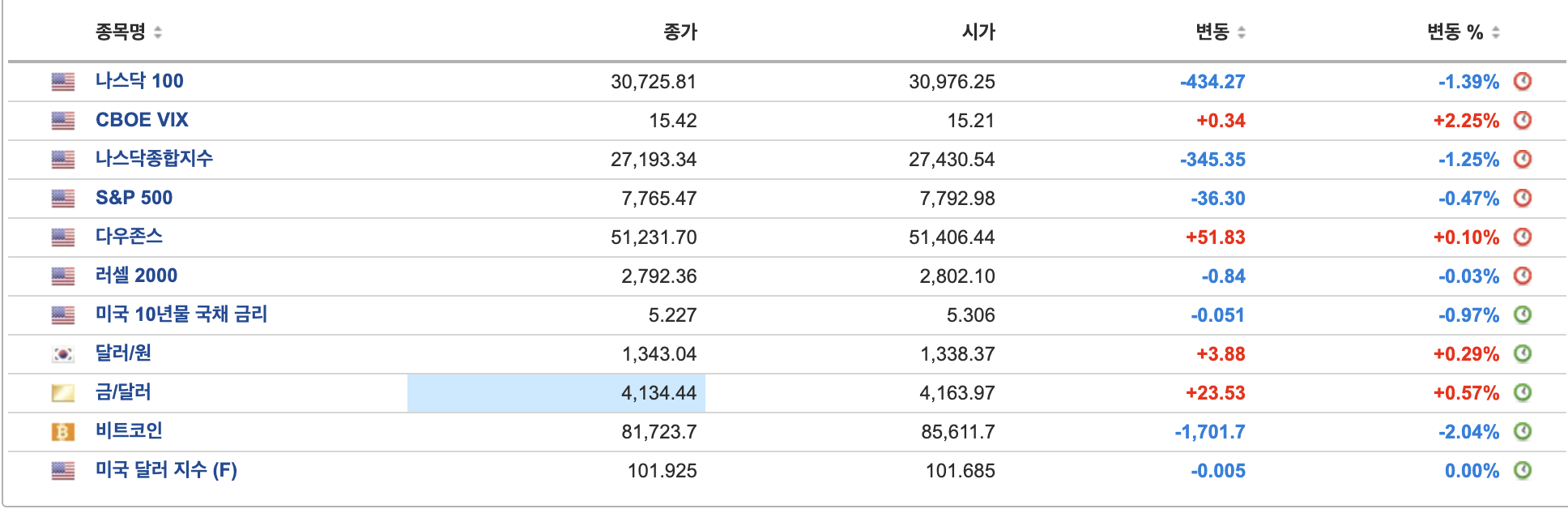Click the flag icon beside 다우존스
The width and height of the screenshot is (1568, 509).
[63, 237]
